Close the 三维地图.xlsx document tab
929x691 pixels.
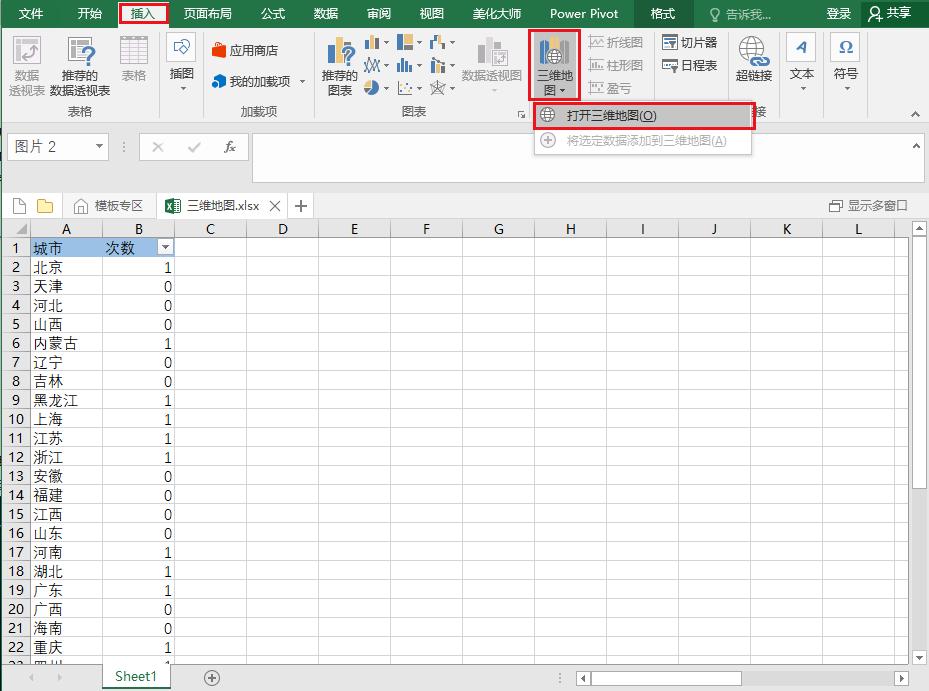275,206
